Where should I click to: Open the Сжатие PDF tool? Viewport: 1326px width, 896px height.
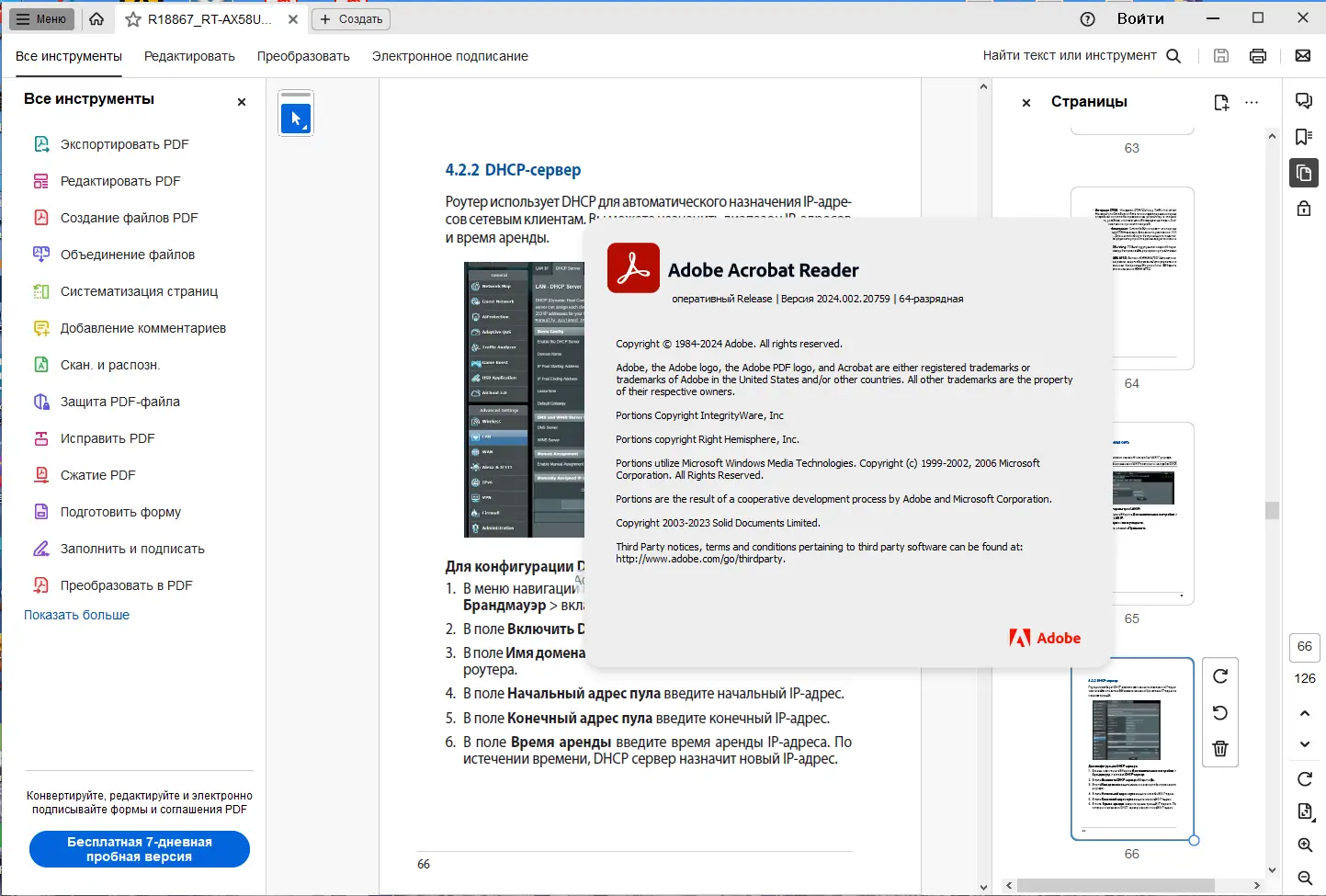pyautogui.click(x=97, y=475)
